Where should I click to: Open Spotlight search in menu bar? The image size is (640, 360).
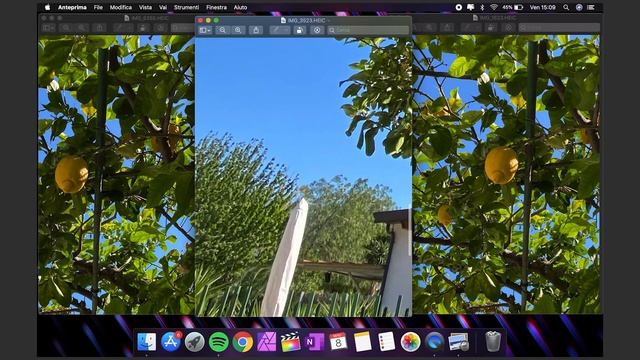566,7
